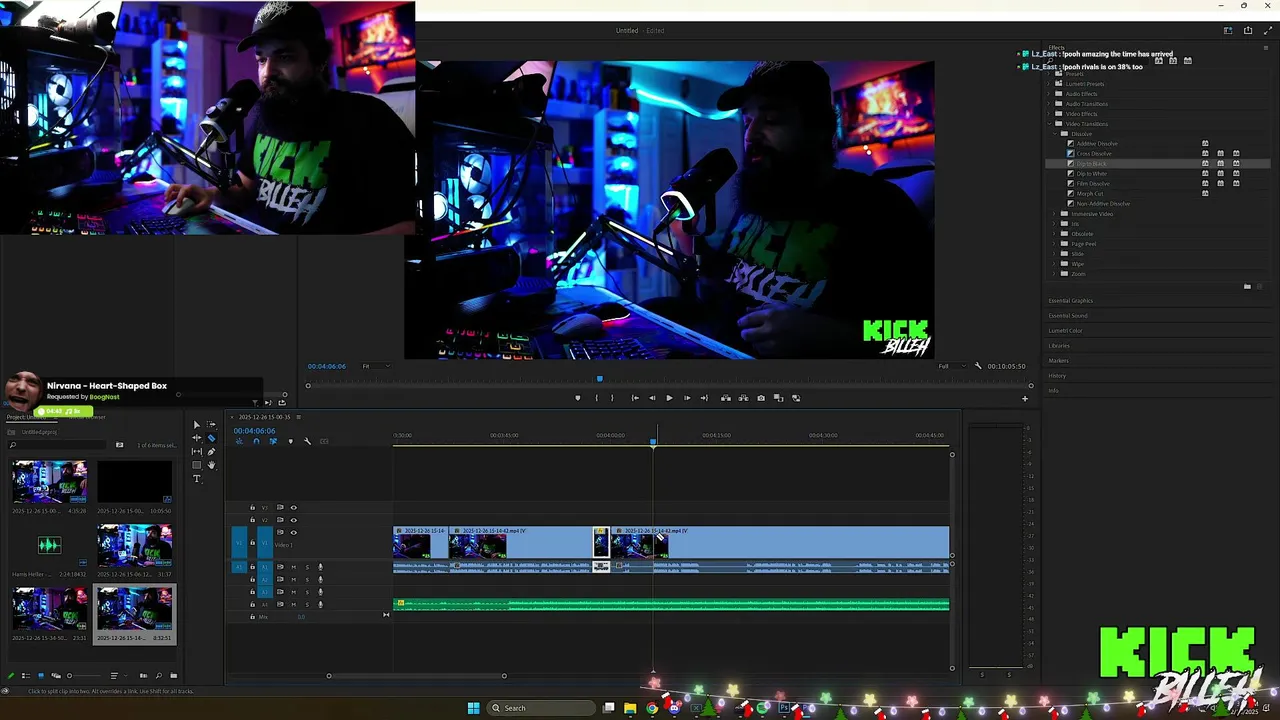The width and height of the screenshot is (1280, 720).
Task: Expand the Lumetri Presets folder
Action: pos(1048,84)
